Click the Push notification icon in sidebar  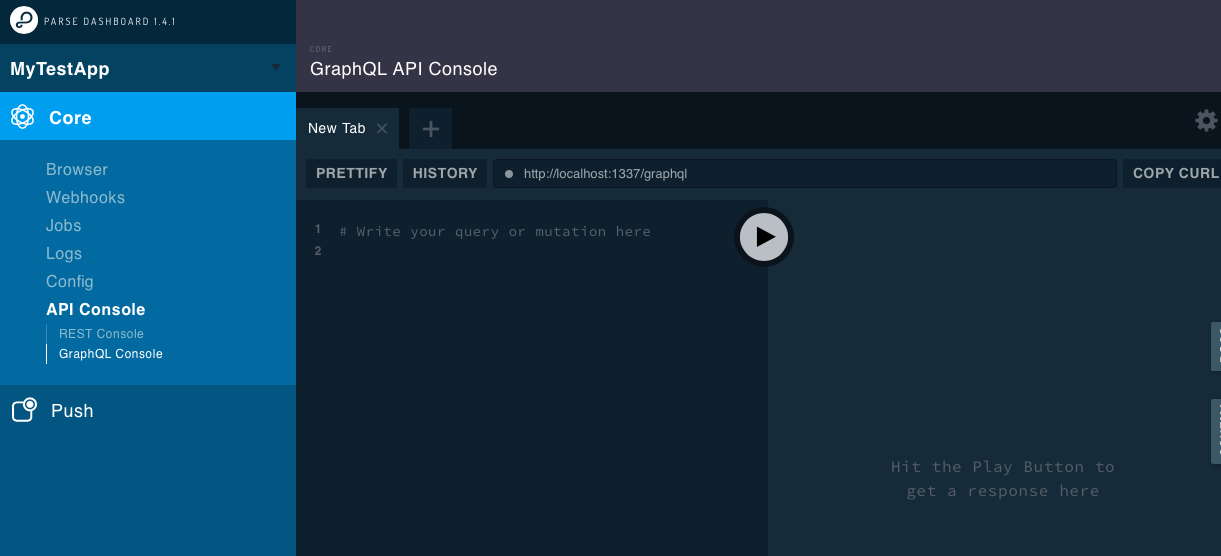coord(24,410)
